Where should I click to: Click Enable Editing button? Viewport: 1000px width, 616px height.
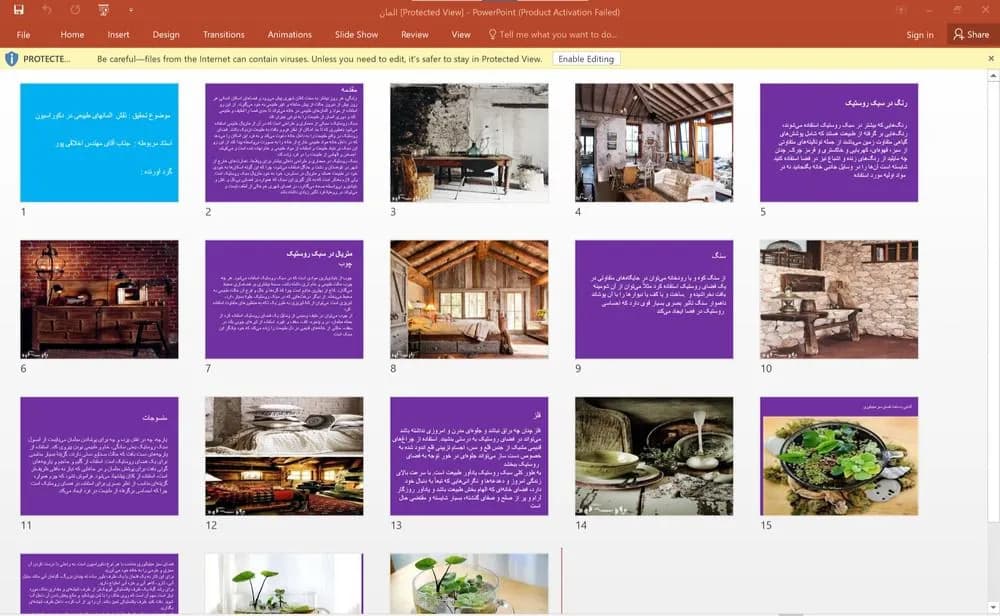coord(585,59)
